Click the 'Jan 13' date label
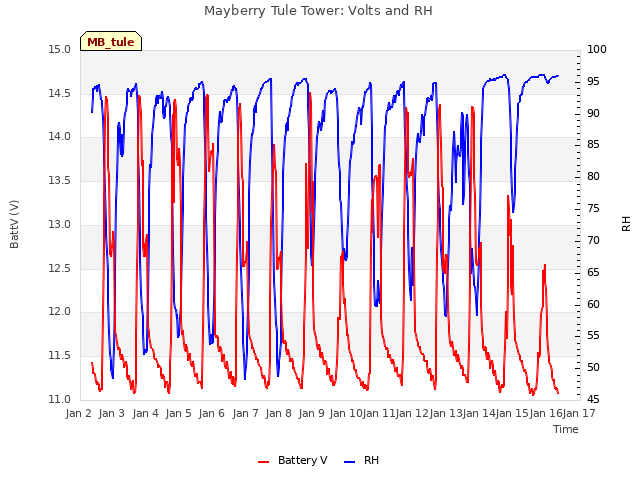The image size is (640, 480). click(446, 413)
